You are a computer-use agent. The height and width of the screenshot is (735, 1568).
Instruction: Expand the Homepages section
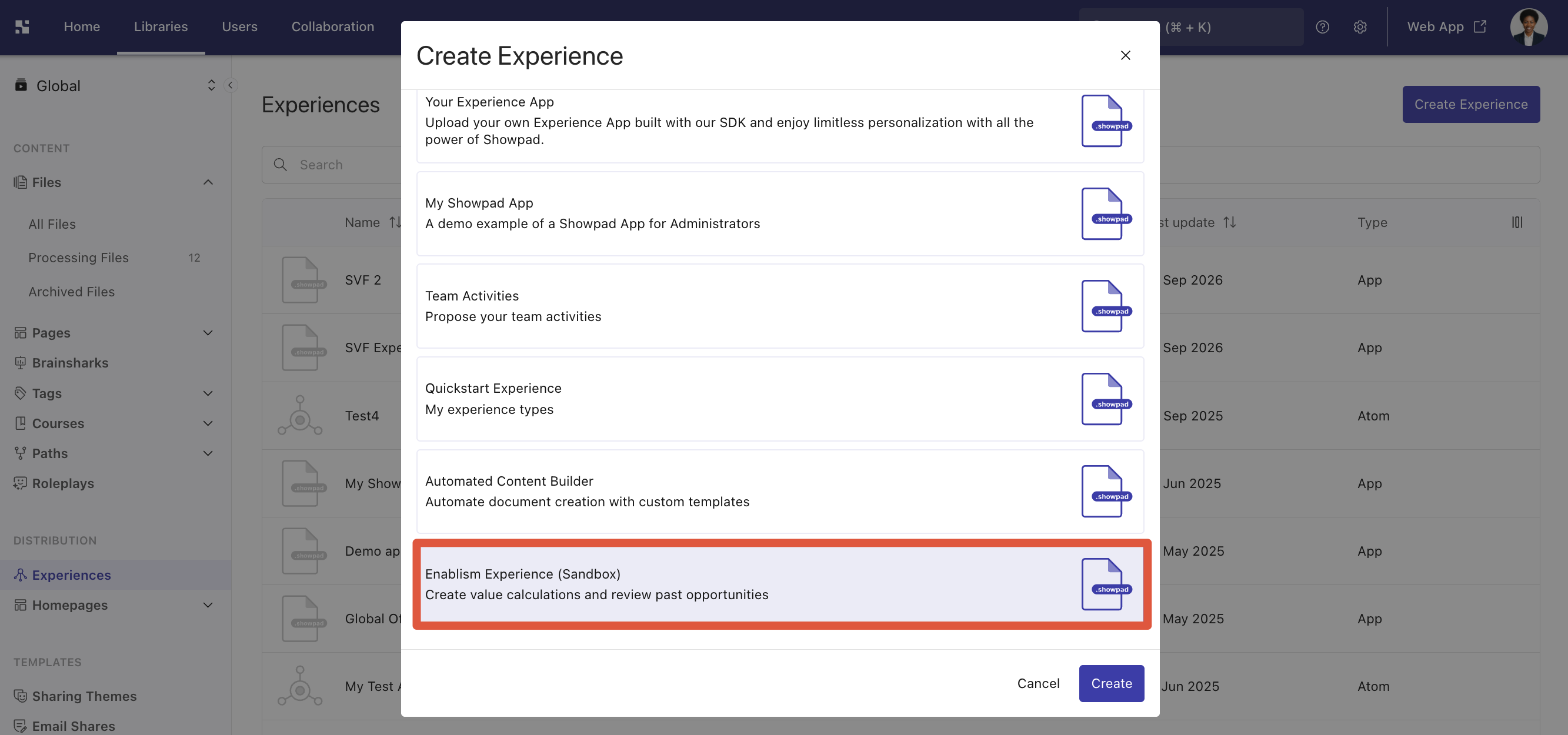(208, 605)
